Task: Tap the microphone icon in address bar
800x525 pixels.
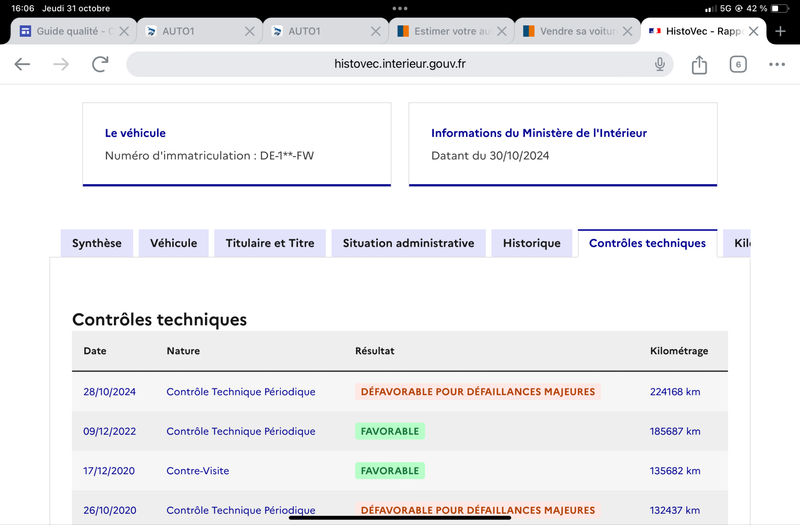Action: click(x=660, y=64)
